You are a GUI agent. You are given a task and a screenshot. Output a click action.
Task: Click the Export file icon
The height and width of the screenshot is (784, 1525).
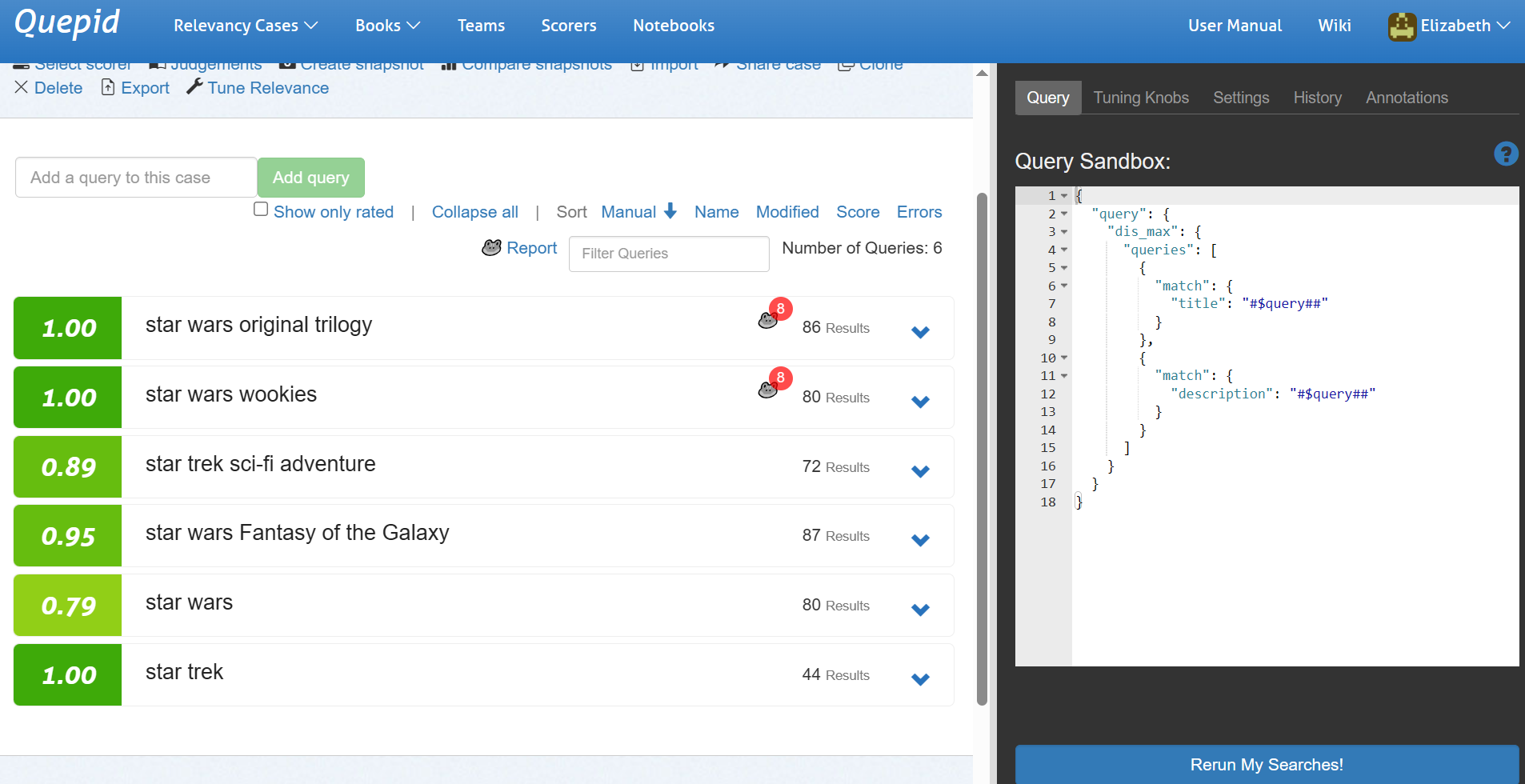pos(108,87)
